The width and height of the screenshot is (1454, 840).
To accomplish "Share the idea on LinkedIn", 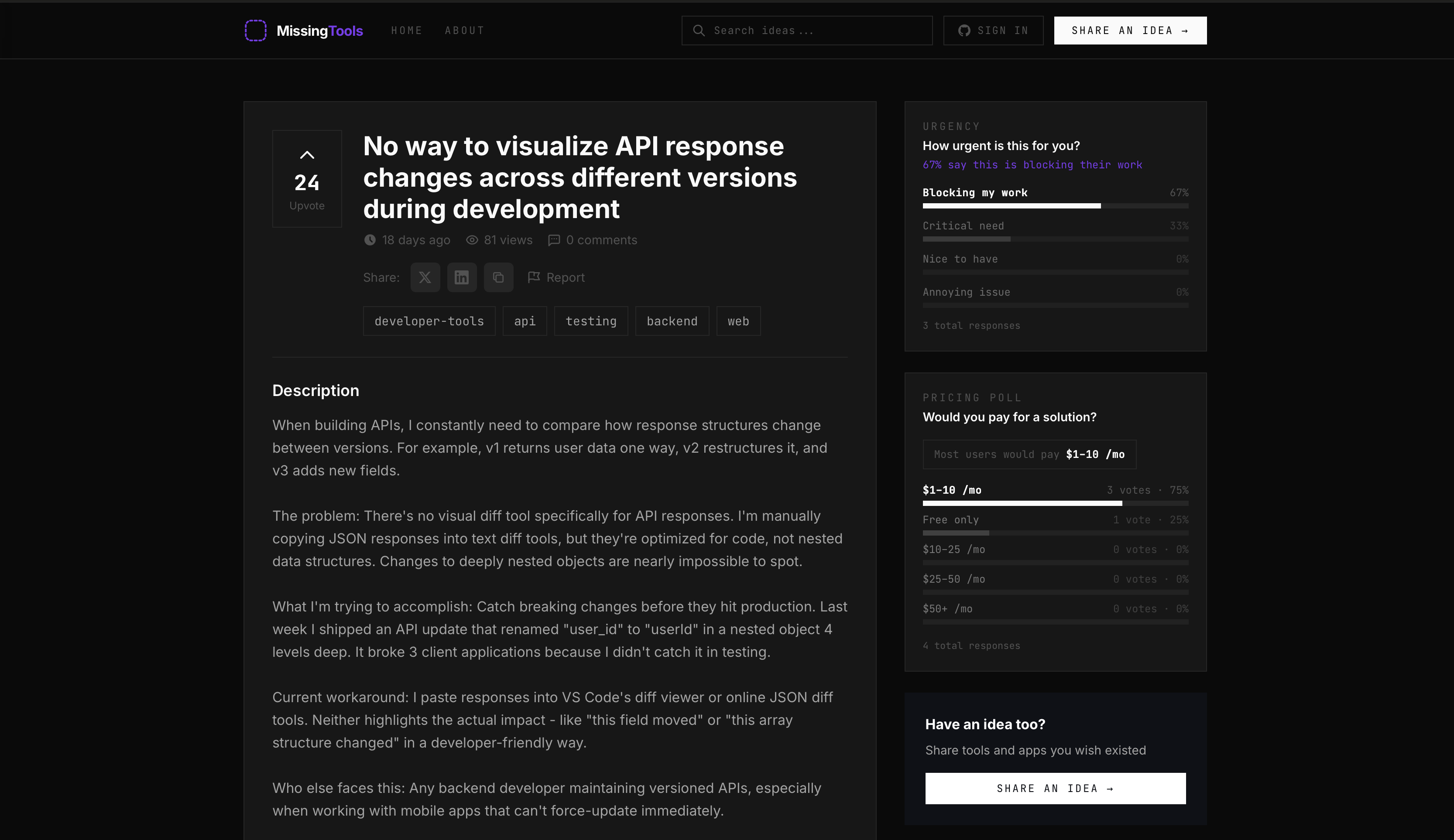I will click(x=462, y=277).
